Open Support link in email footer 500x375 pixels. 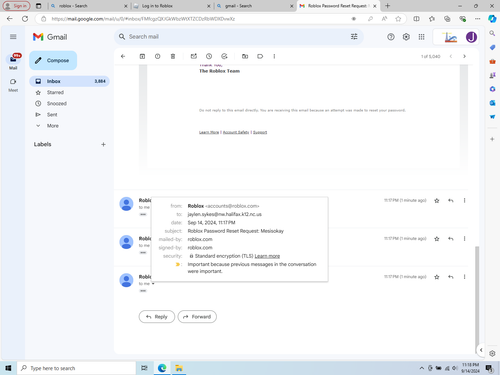tap(260, 132)
